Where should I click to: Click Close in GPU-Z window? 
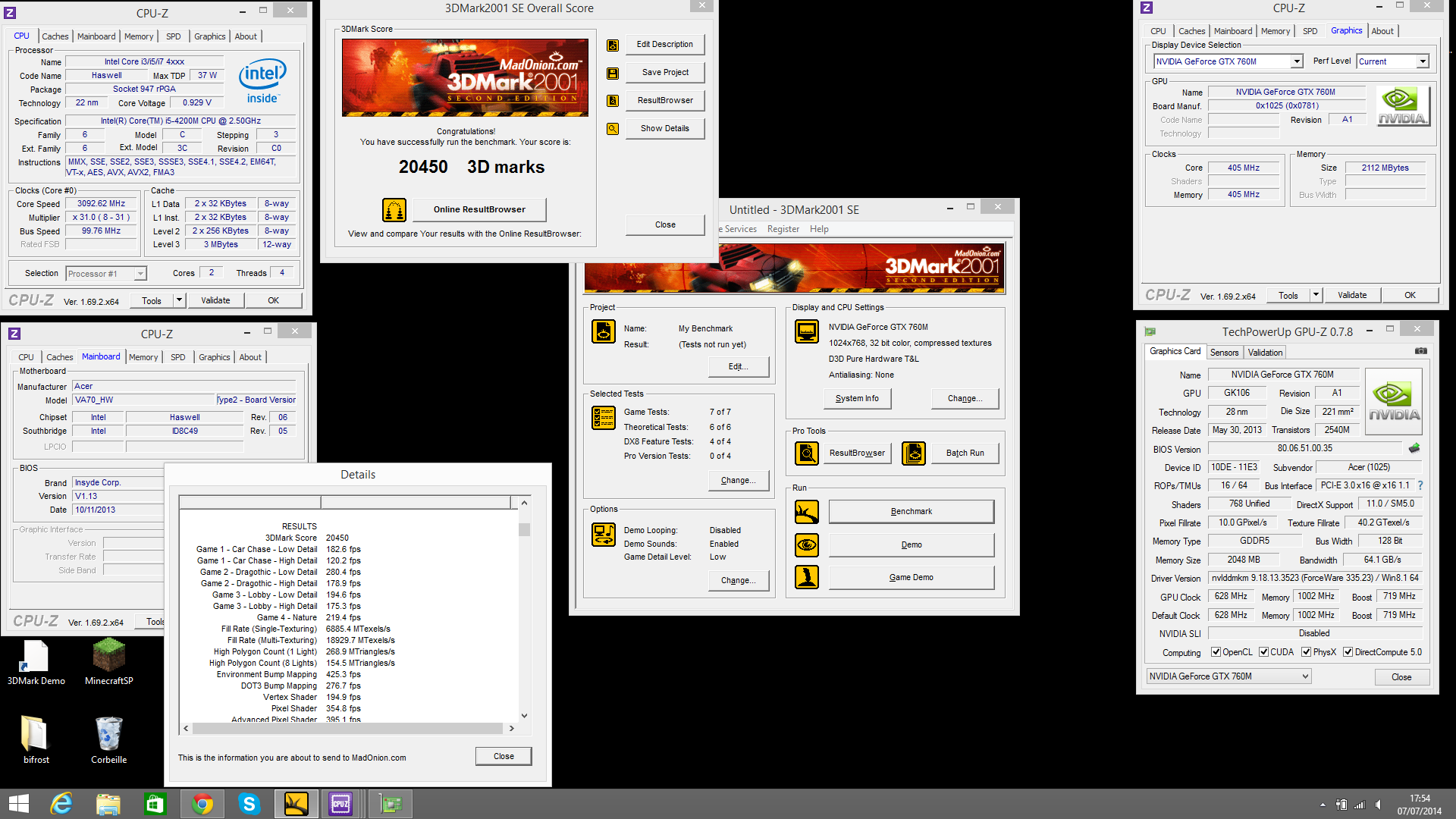point(1401,677)
